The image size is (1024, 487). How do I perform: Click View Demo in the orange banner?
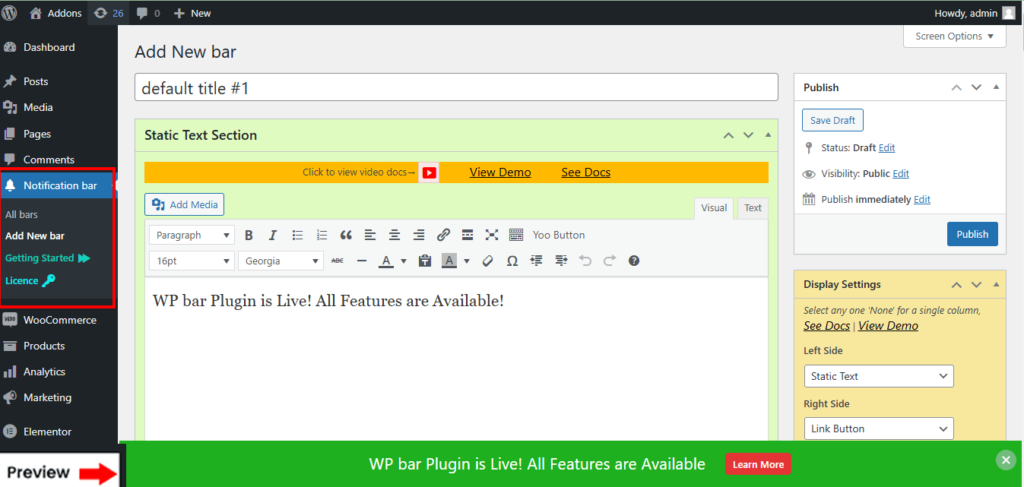[x=500, y=172]
